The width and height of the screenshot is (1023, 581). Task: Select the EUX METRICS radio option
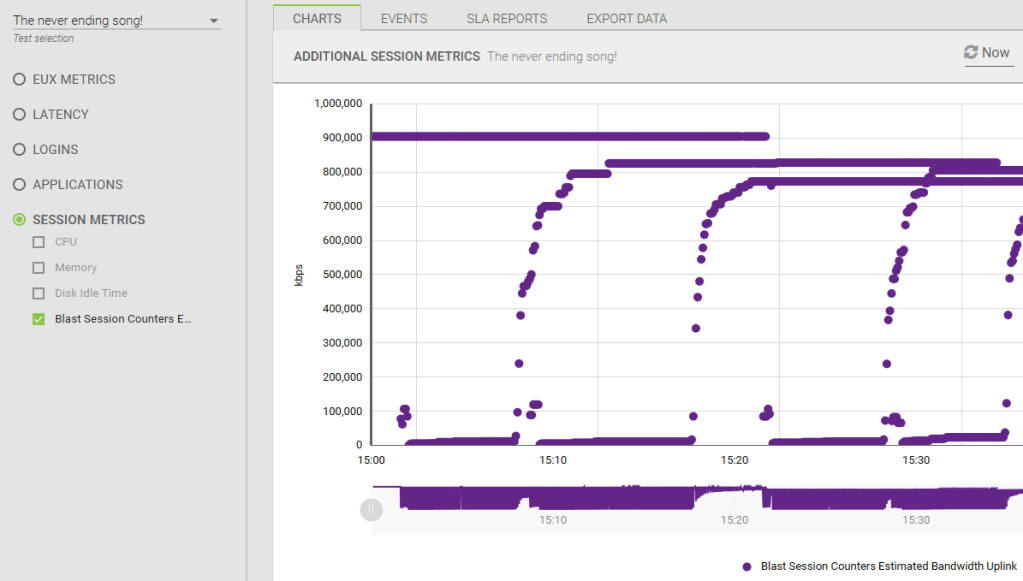(x=19, y=79)
